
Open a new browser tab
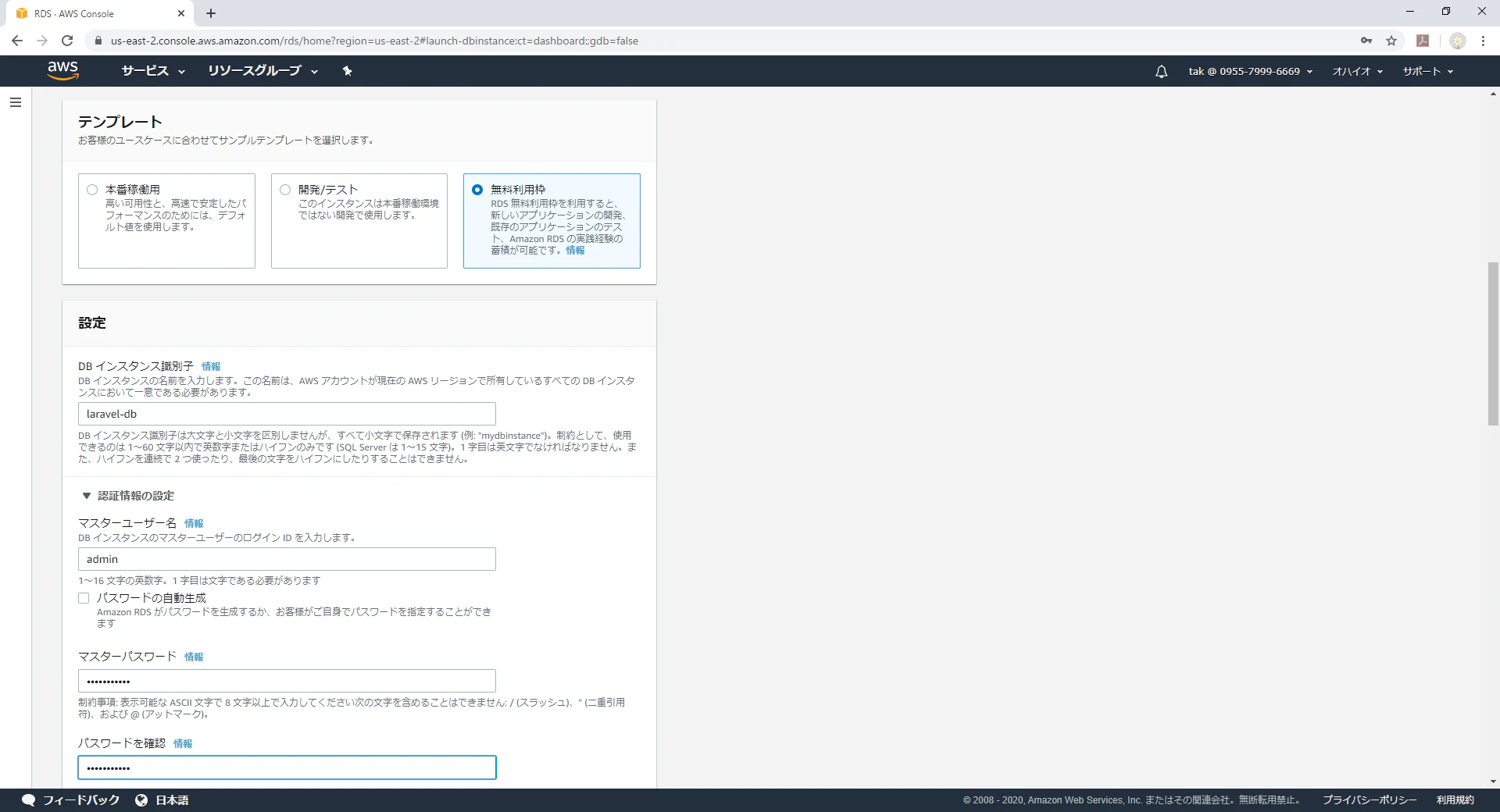point(211,13)
